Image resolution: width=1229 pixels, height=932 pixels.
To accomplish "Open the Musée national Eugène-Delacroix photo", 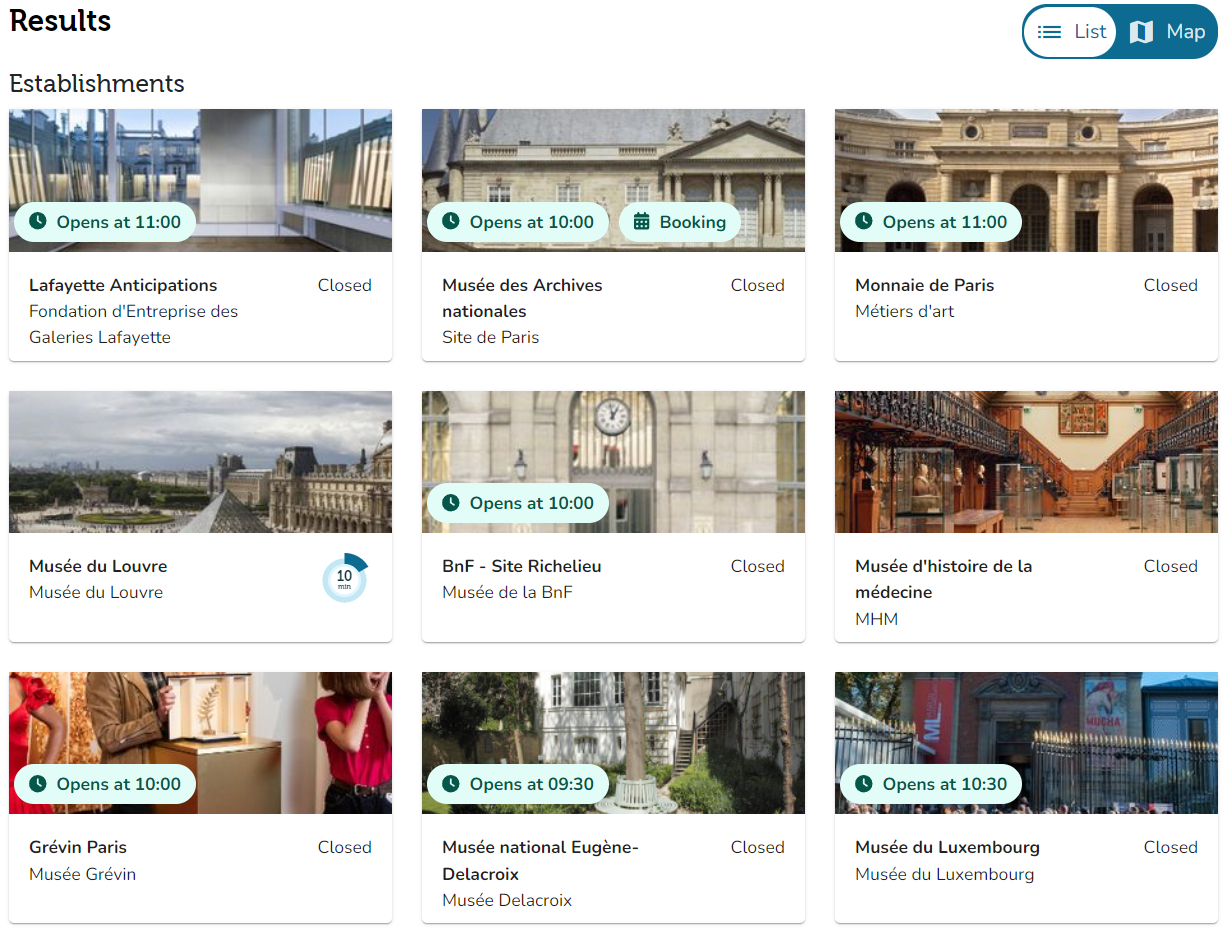I will point(613,743).
